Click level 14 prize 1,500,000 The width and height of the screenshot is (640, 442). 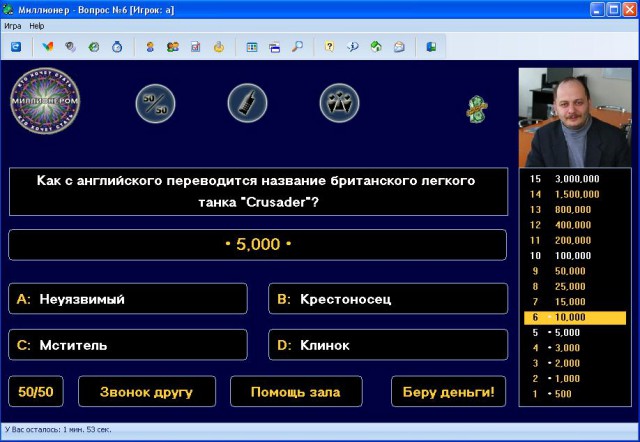point(565,194)
